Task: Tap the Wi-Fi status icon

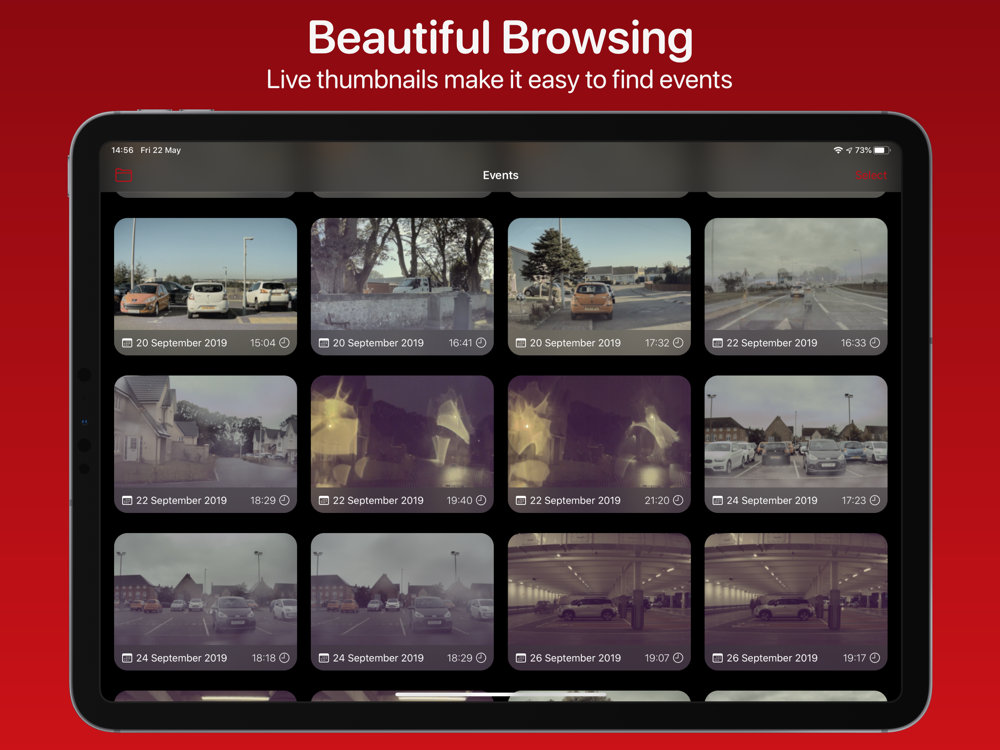Action: [838, 150]
